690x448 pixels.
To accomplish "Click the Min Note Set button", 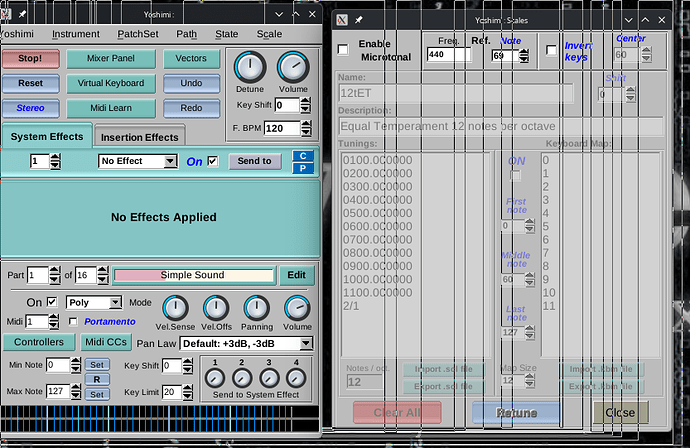I will pos(97,365).
